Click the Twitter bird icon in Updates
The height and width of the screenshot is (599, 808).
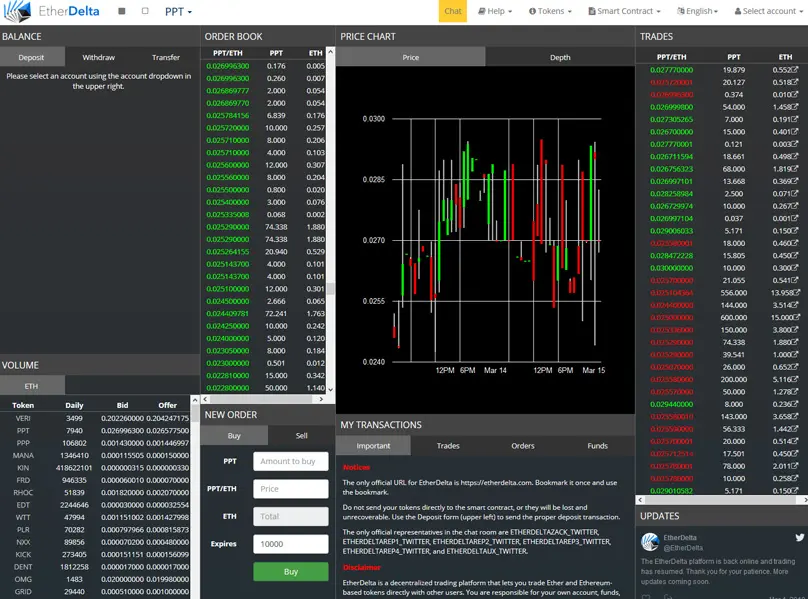coord(799,538)
